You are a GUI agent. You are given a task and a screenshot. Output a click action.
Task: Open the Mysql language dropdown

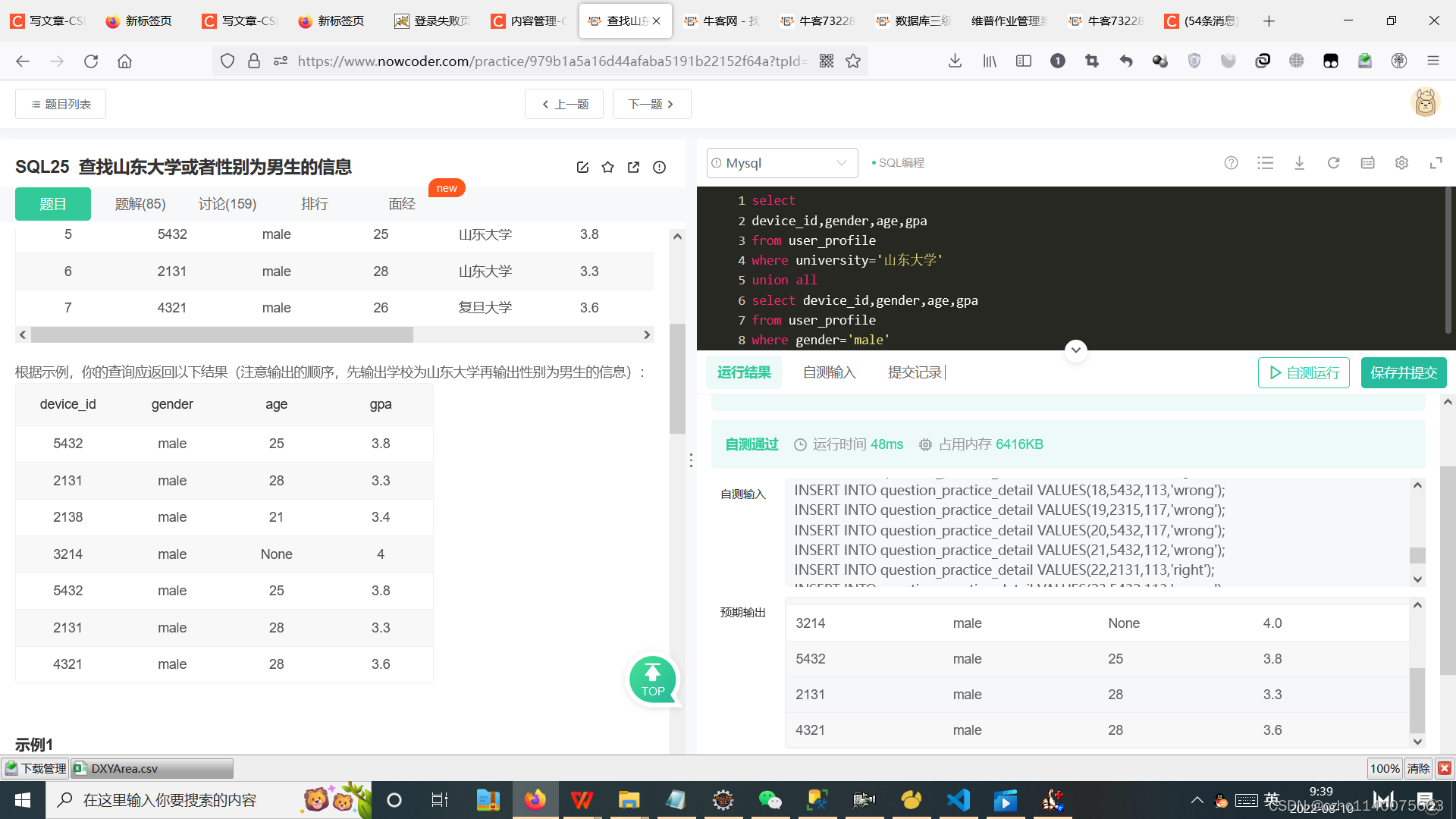pos(782,163)
